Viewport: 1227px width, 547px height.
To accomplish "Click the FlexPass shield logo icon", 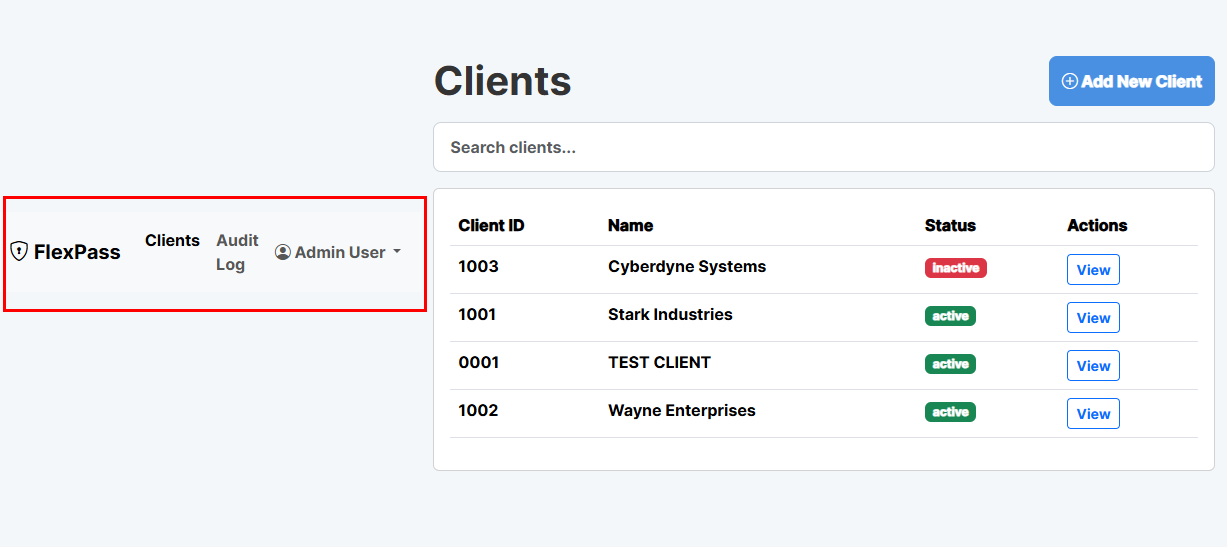I will tap(19, 252).
